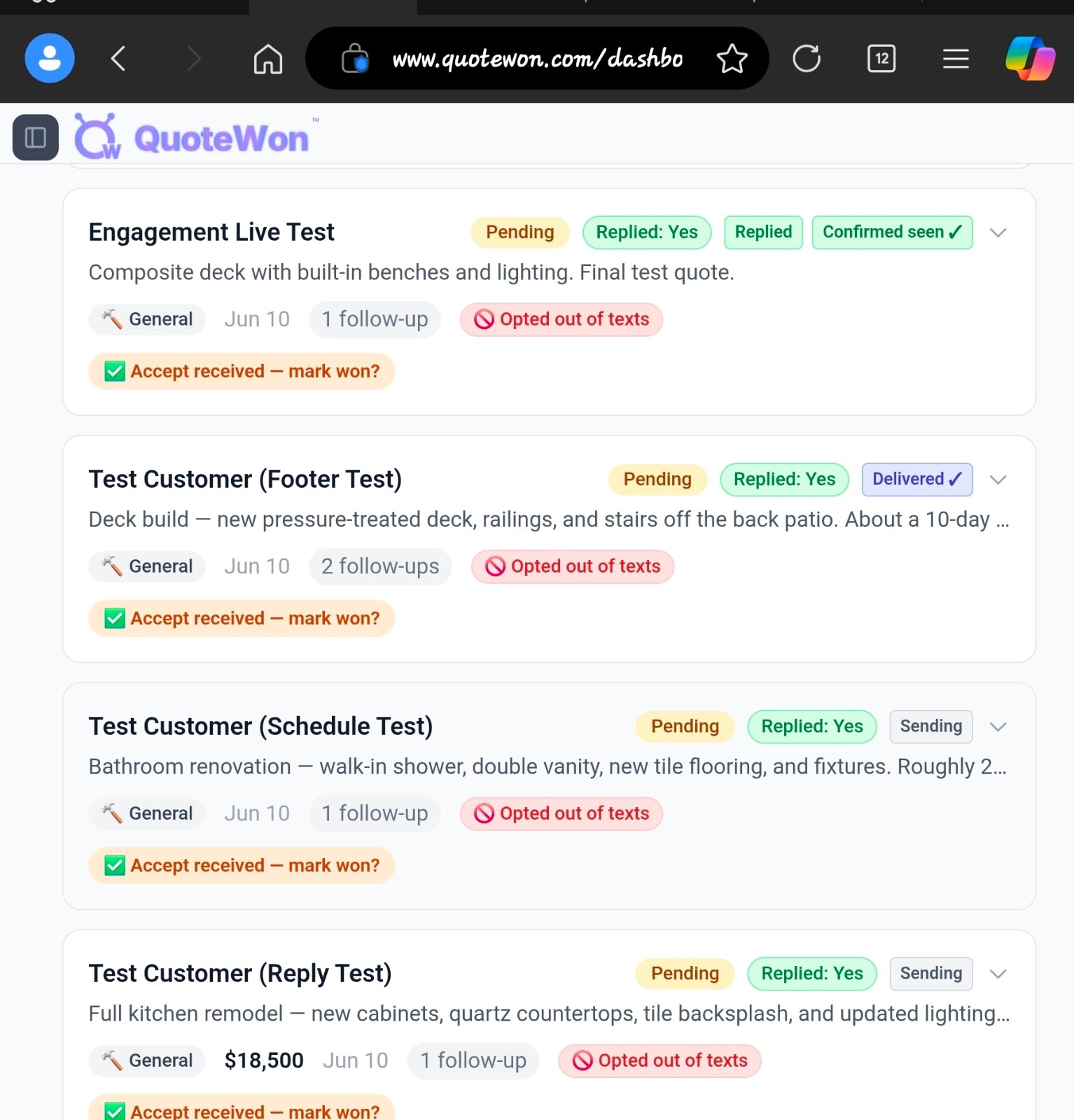The width and height of the screenshot is (1074, 1120).
Task: Click Replied: Yes badge on Engagement Live Test
Action: [647, 232]
